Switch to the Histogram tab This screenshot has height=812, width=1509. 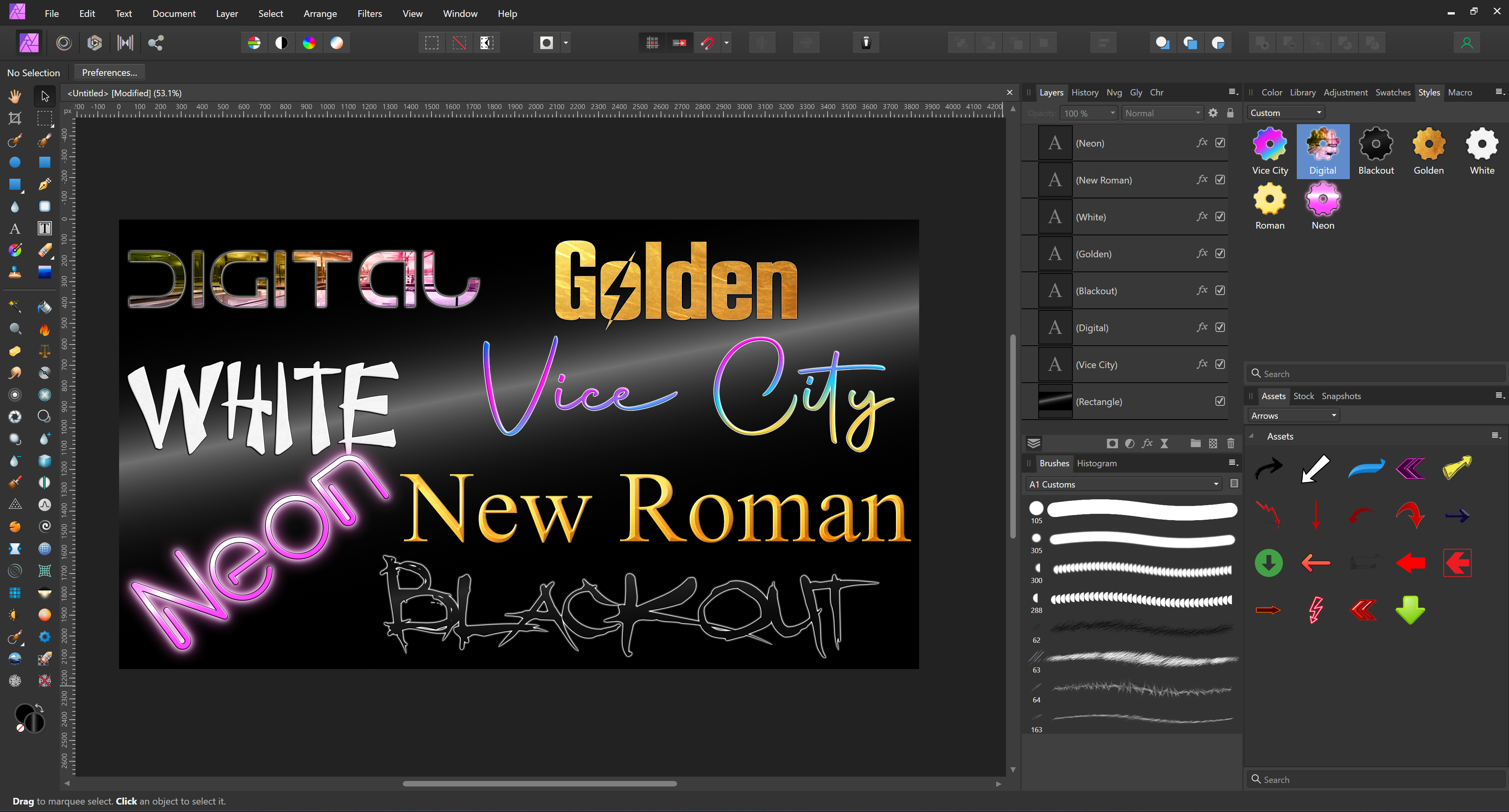(1097, 463)
